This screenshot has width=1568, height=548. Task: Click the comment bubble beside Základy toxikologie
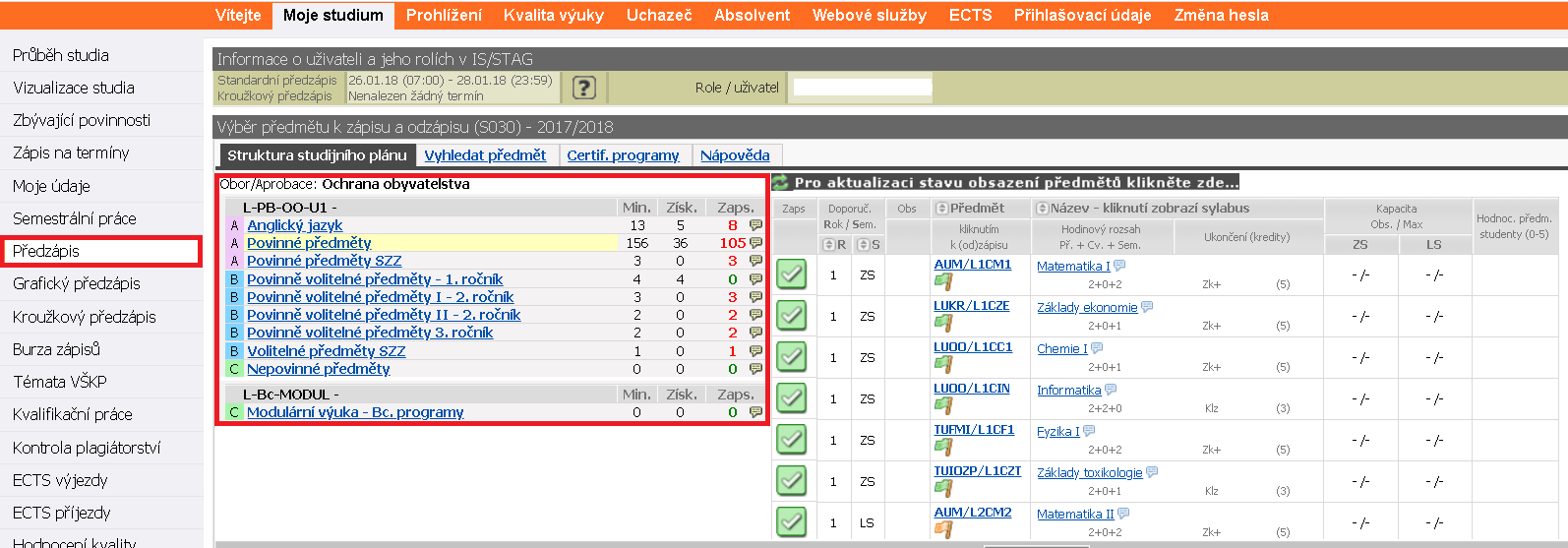click(x=1152, y=472)
